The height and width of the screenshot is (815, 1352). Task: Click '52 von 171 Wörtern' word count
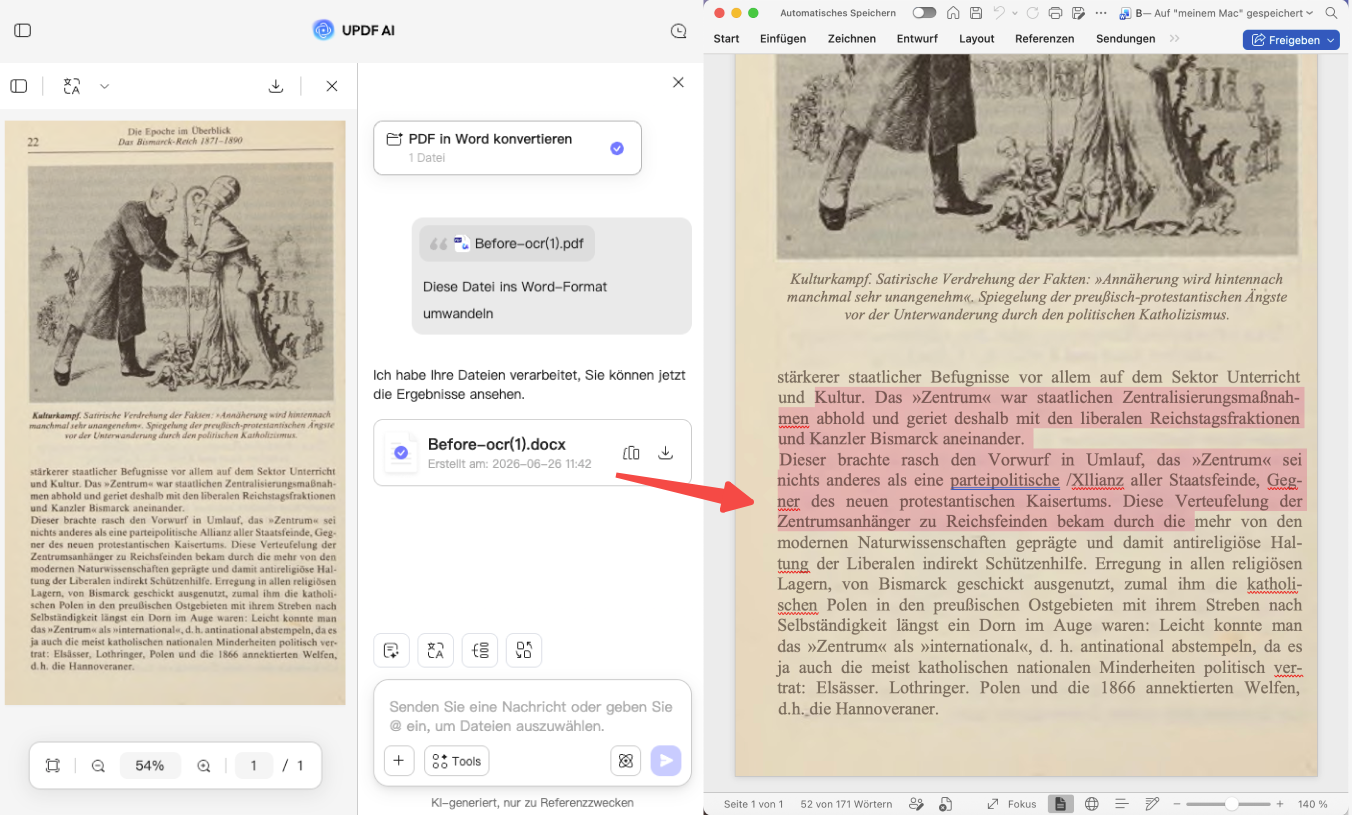pyautogui.click(x=847, y=804)
